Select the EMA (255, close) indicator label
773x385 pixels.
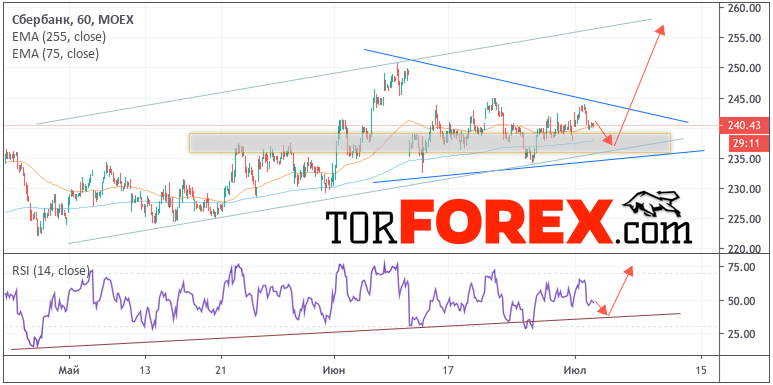58,36
